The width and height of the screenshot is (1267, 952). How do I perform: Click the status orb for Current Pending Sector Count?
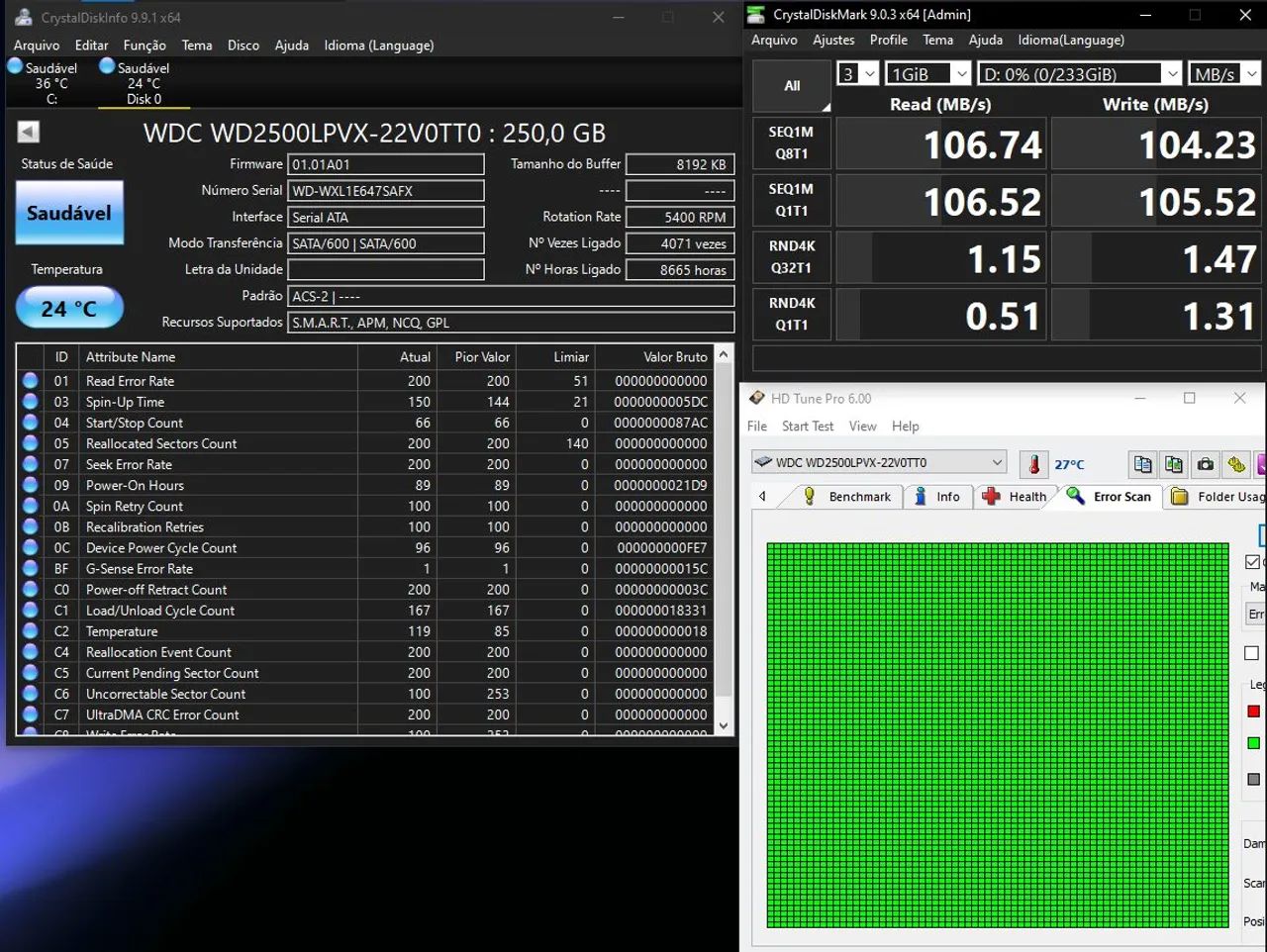point(31,672)
